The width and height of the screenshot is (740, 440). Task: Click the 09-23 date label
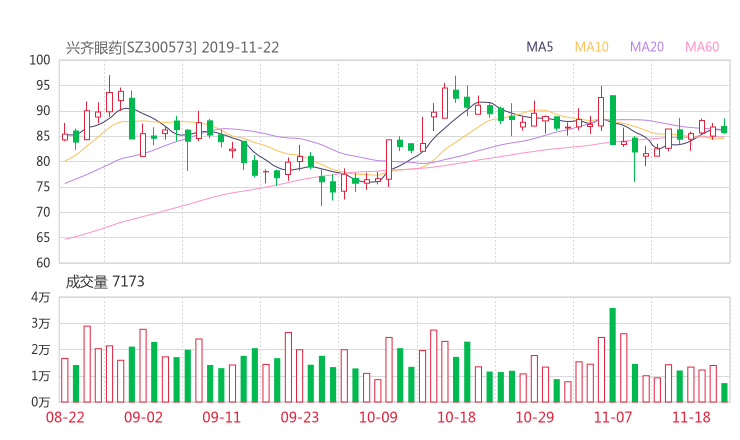pos(299,417)
